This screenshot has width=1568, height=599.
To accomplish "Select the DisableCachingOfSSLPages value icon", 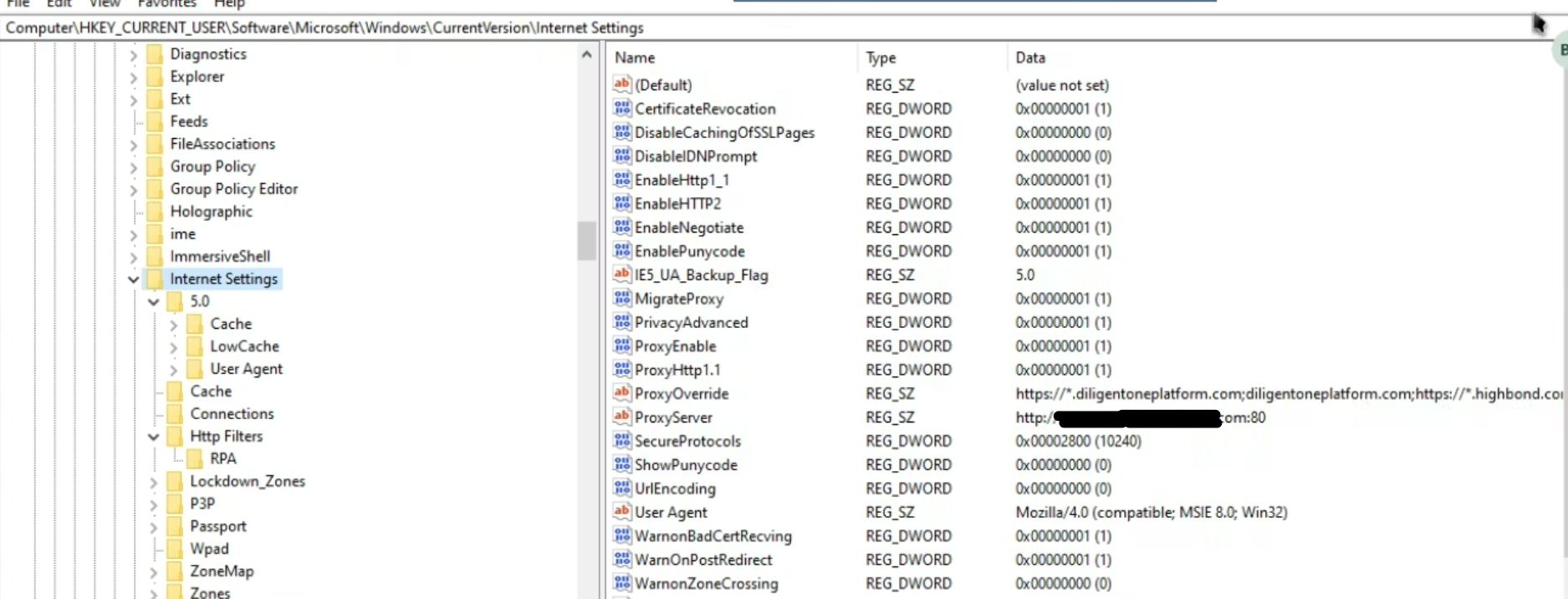I will point(622,132).
